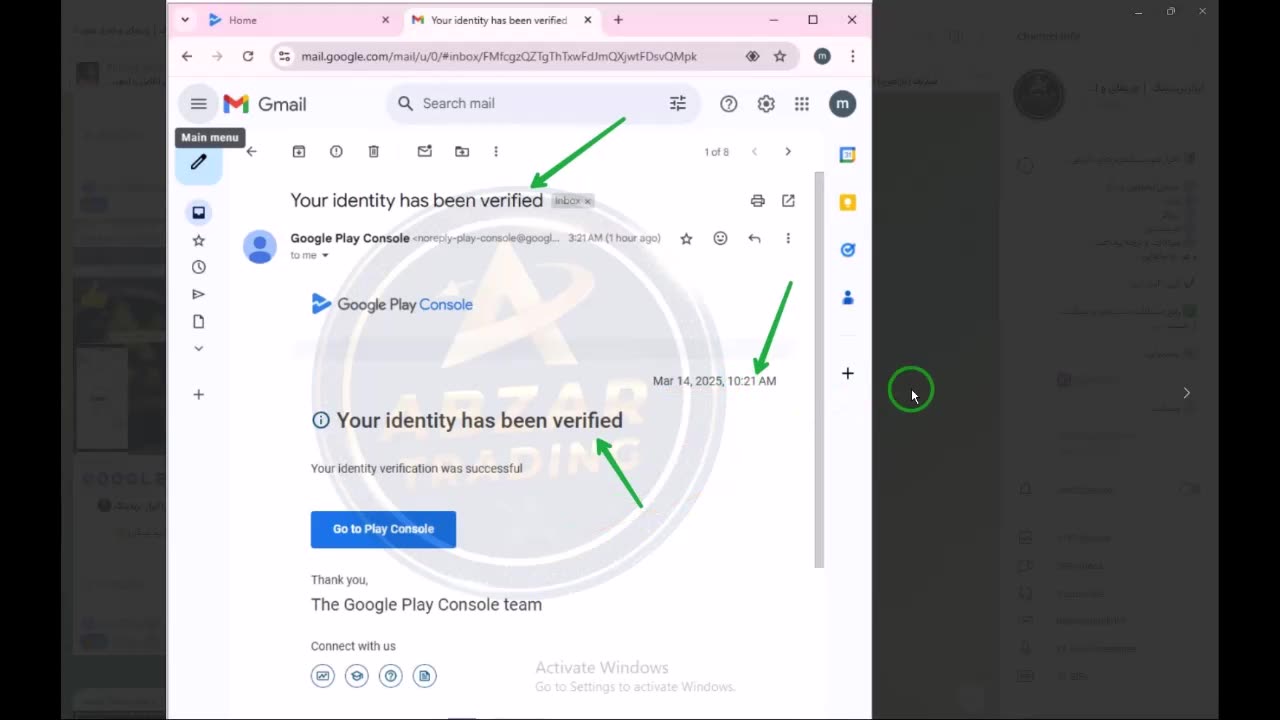The width and height of the screenshot is (1280, 720).
Task: Open Chrome three-dot menu
Action: tap(852, 57)
